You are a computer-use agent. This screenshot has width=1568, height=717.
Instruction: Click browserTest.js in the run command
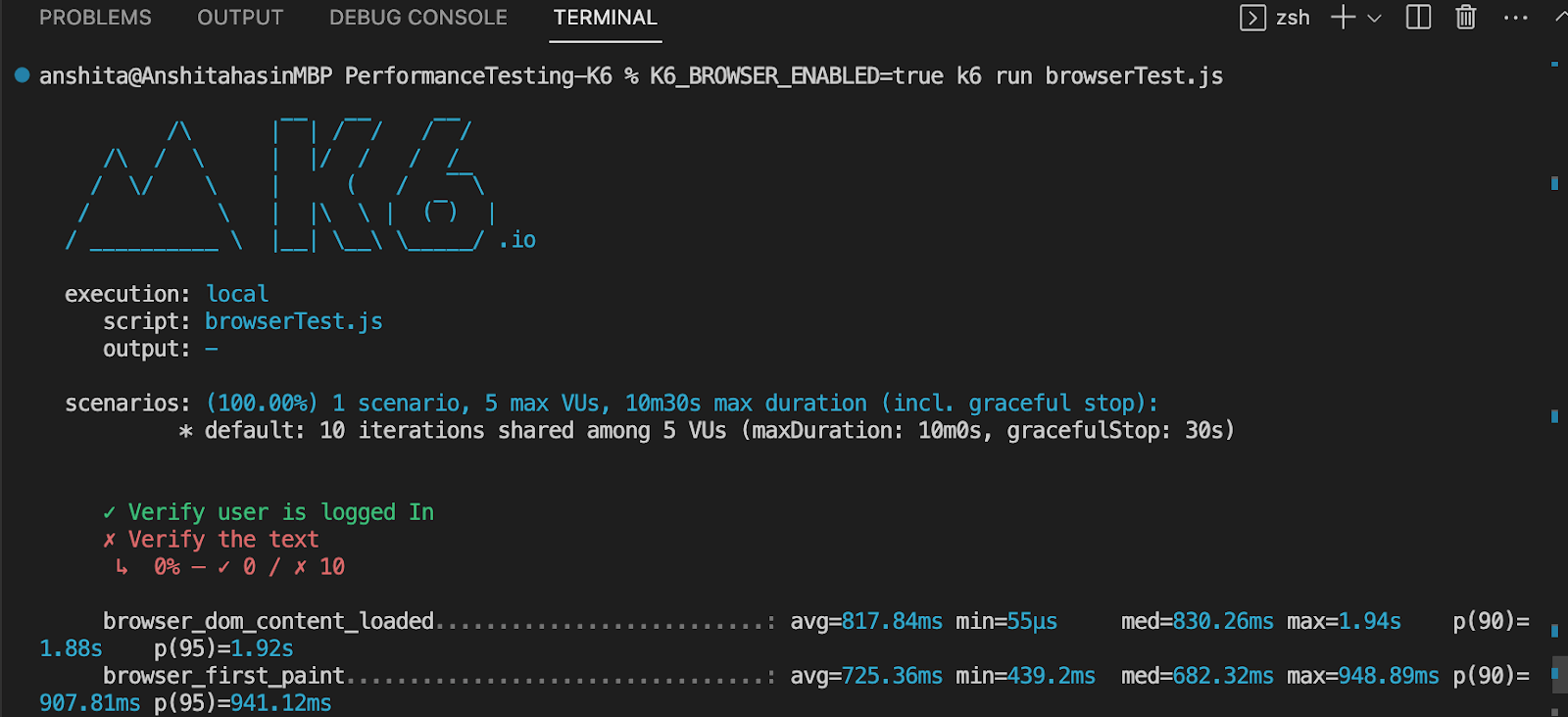(1133, 74)
